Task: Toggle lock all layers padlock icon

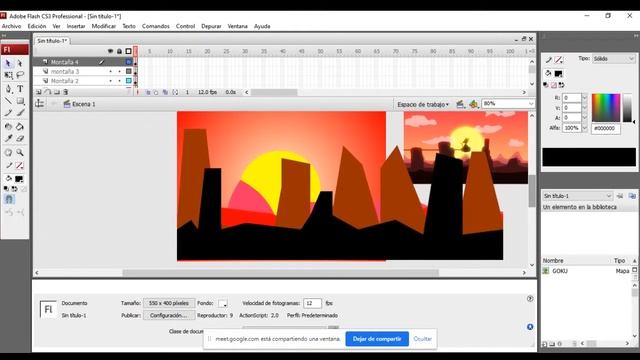Action: coord(119,51)
